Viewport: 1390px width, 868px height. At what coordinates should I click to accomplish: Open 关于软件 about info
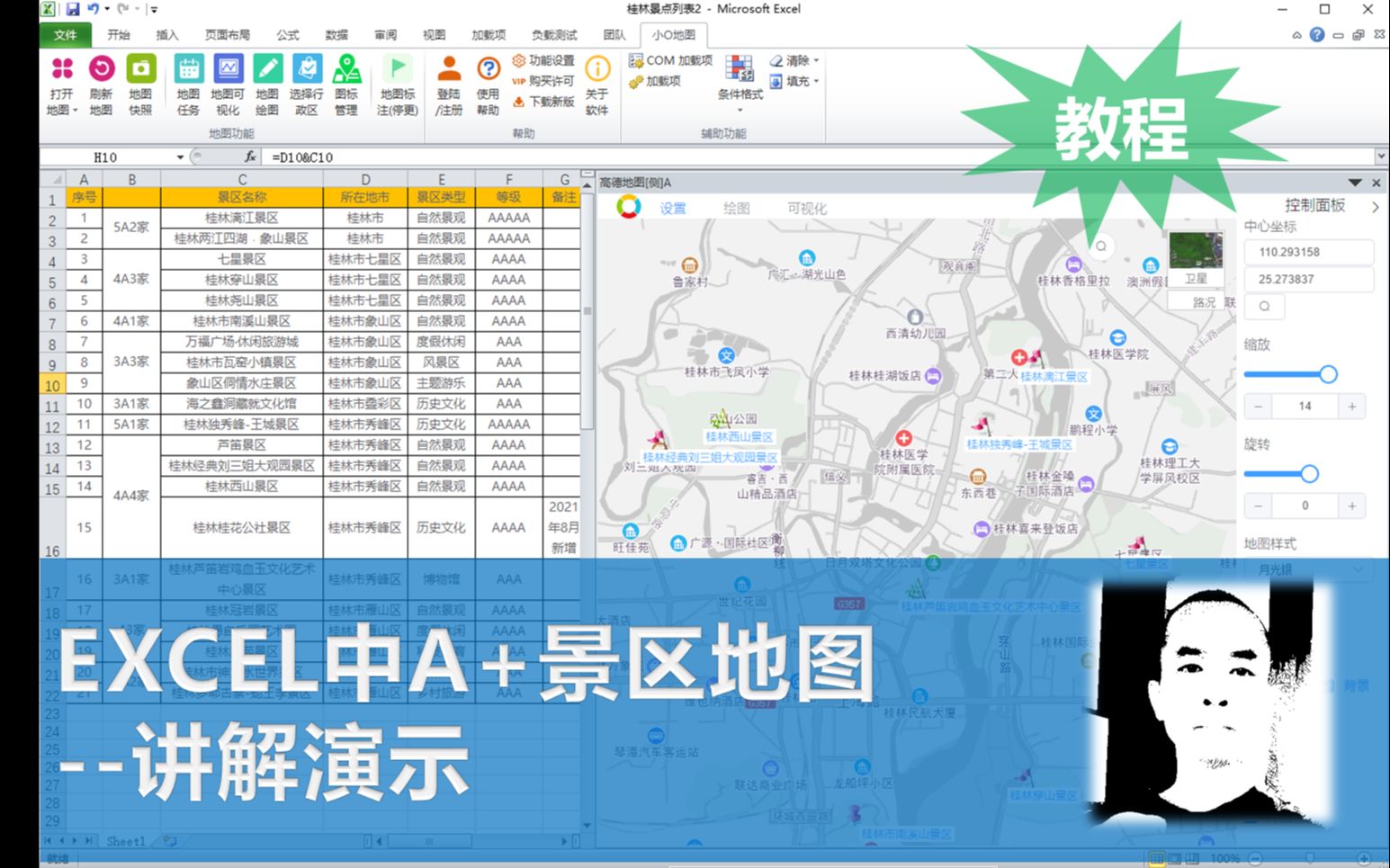tap(597, 84)
